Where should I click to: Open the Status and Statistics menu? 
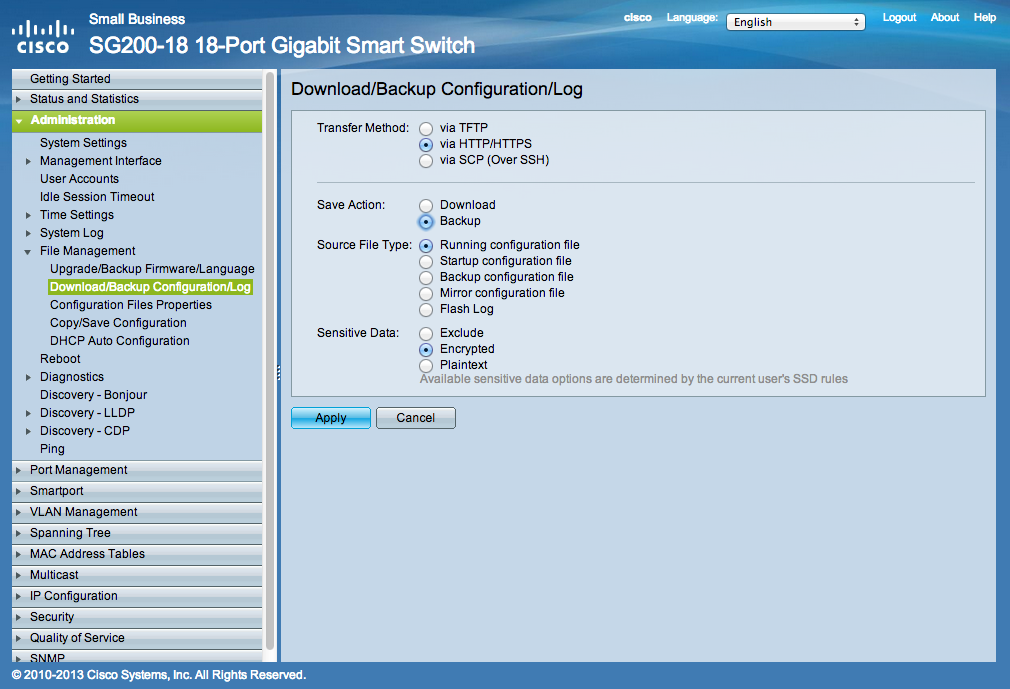[x=137, y=99]
